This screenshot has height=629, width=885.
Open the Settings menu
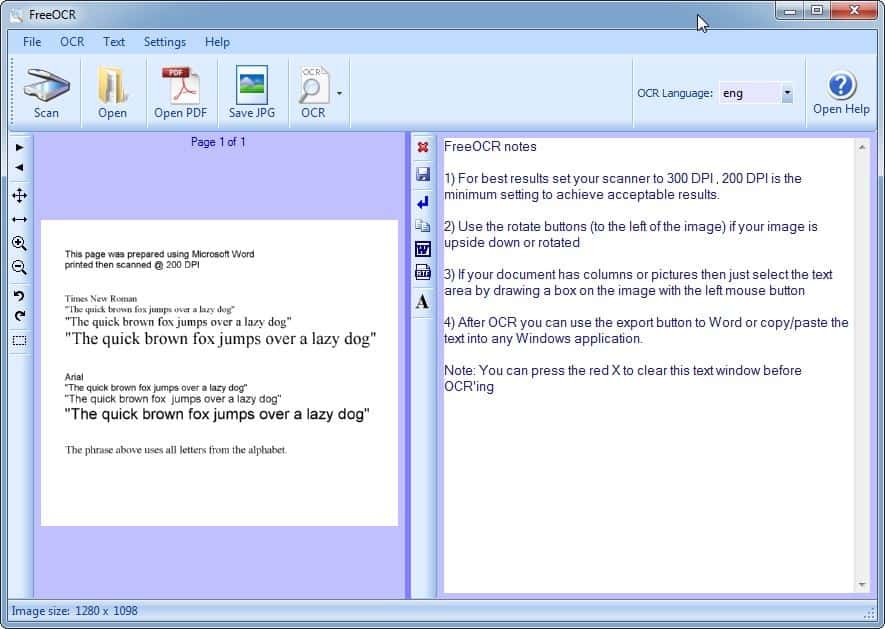point(164,42)
